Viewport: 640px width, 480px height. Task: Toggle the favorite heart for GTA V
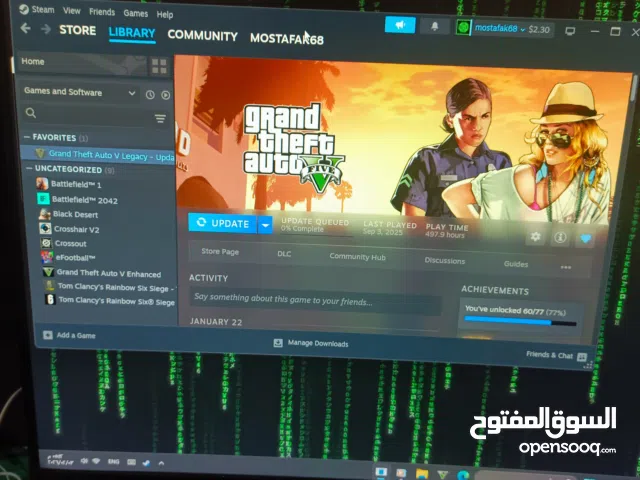coord(585,239)
